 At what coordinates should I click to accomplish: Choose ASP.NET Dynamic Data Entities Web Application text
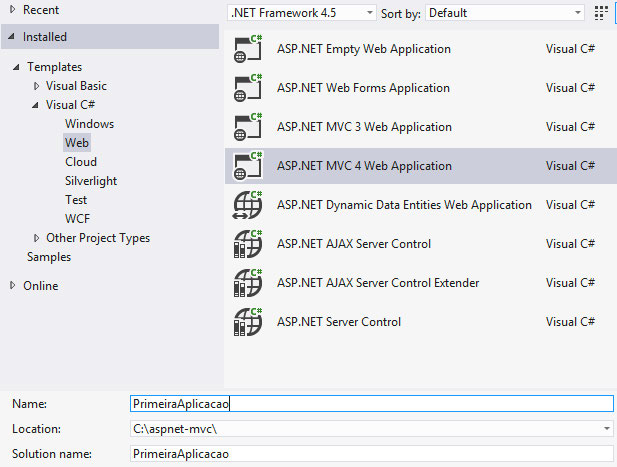[404, 205]
